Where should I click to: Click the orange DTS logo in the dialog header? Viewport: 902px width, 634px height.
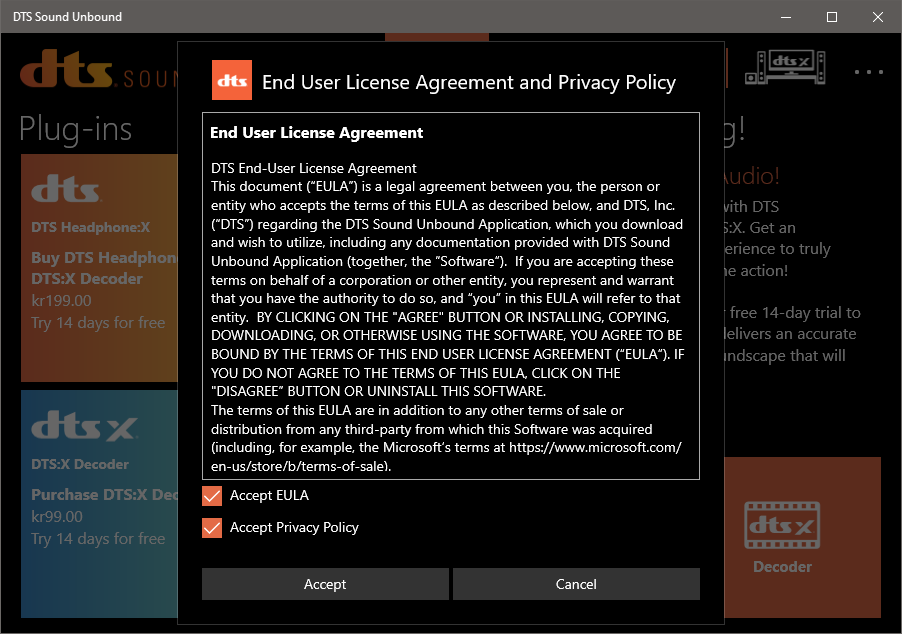(x=232, y=80)
